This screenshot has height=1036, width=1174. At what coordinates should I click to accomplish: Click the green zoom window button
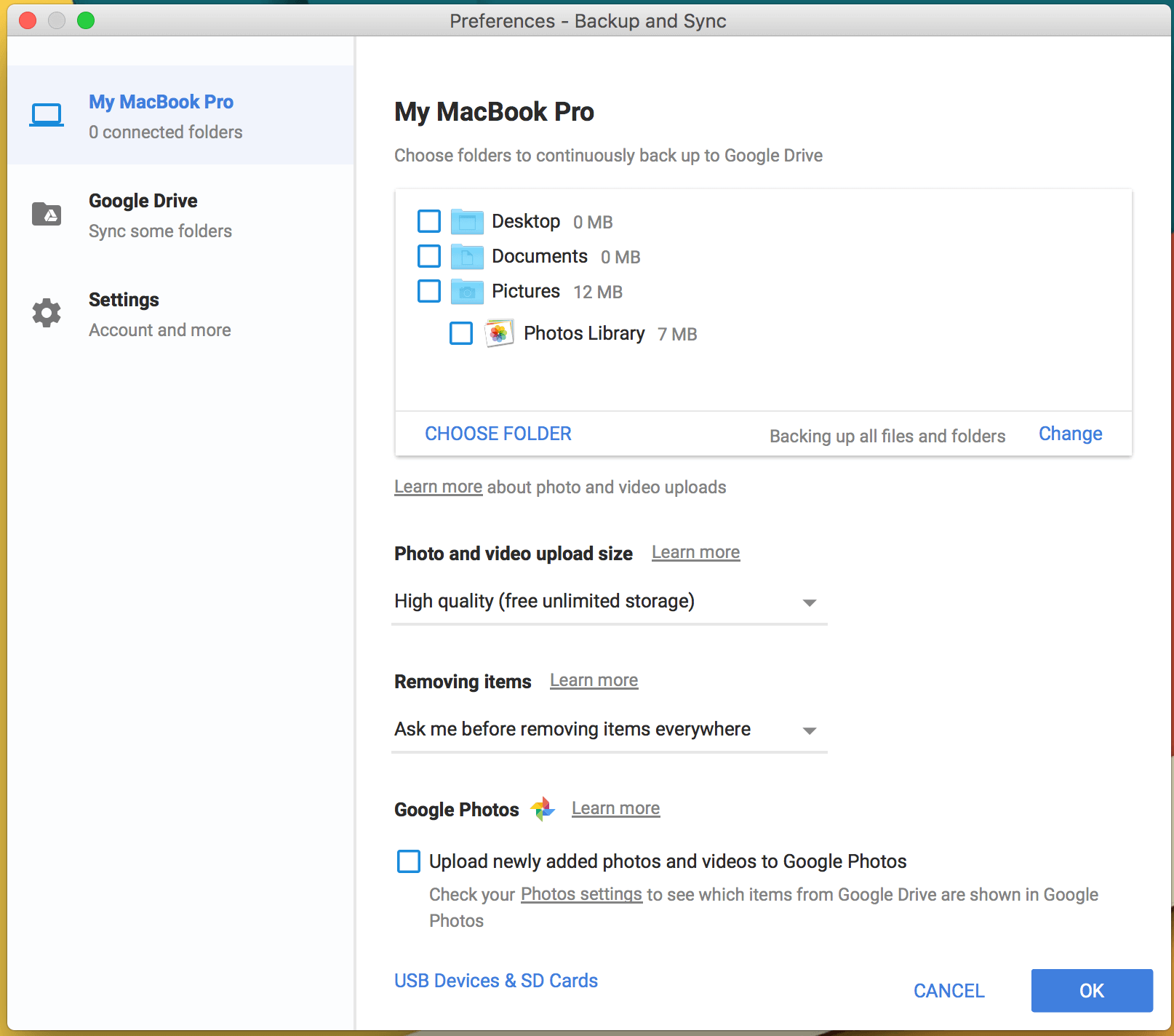[x=86, y=20]
